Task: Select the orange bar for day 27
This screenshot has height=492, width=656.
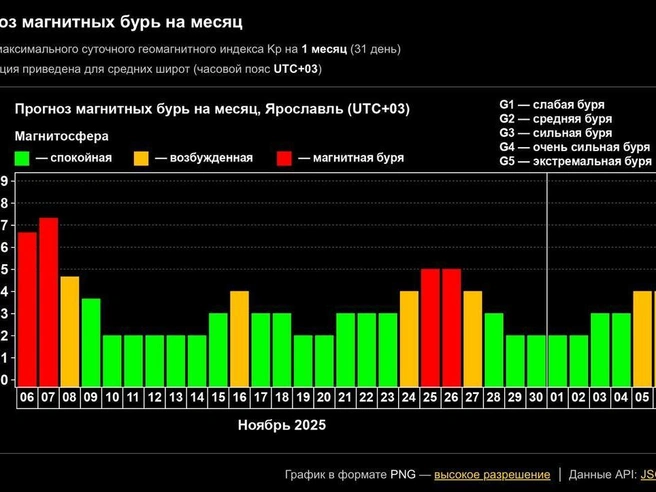Action: click(x=473, y=339)
